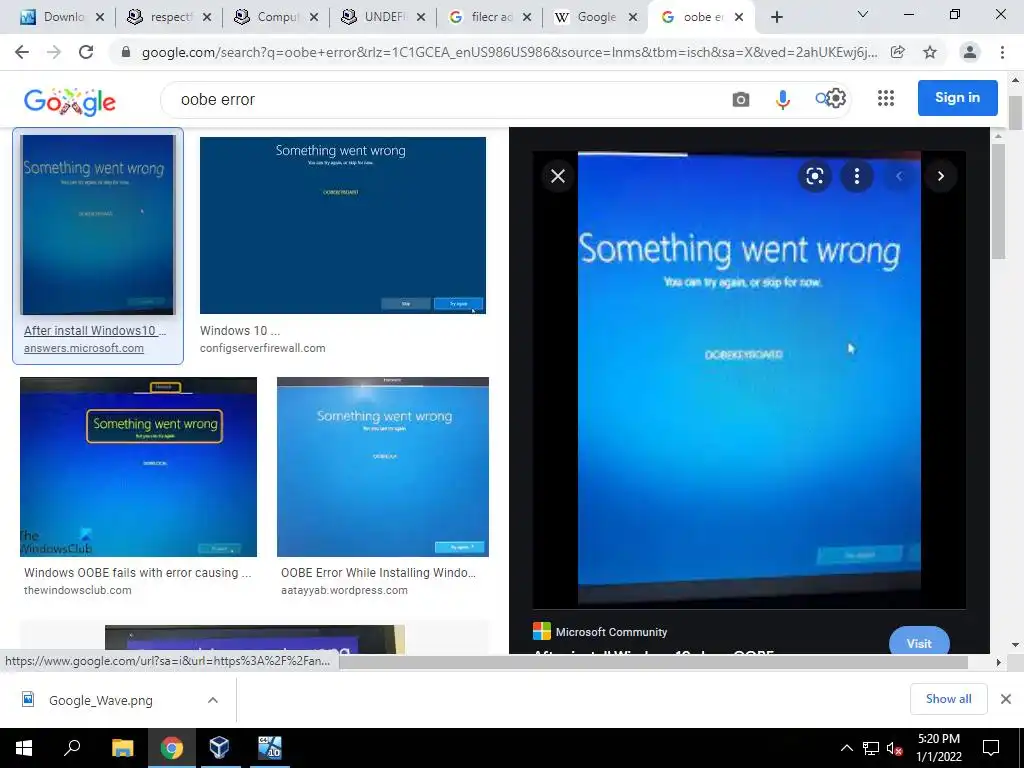Viewport: 1024px width, 768px height.
Task: Click the Sign in button
Action: [957, 98]
